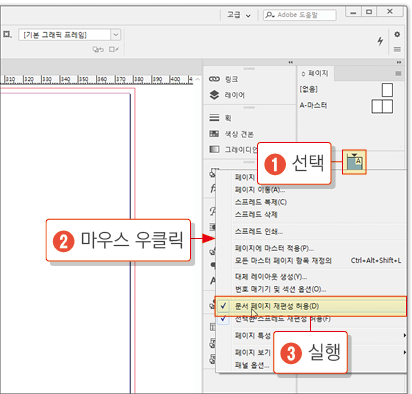This screenshot has width=412, height=394.
Task: Toggle 선택한 스프레드 재편성 허용(F) checkmark
Action: (x=224, y=318)
